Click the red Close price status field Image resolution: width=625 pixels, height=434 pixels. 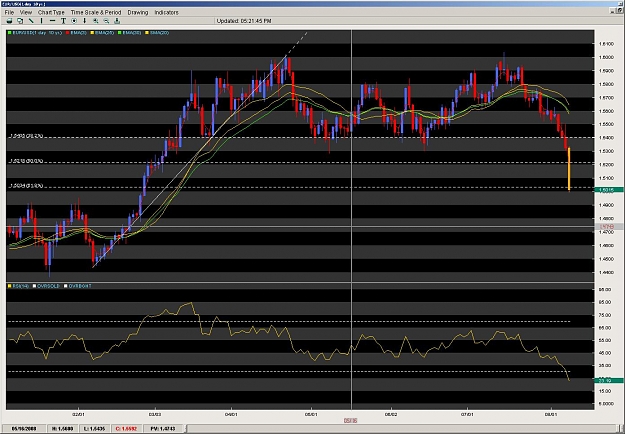click(x=126, y=428)
